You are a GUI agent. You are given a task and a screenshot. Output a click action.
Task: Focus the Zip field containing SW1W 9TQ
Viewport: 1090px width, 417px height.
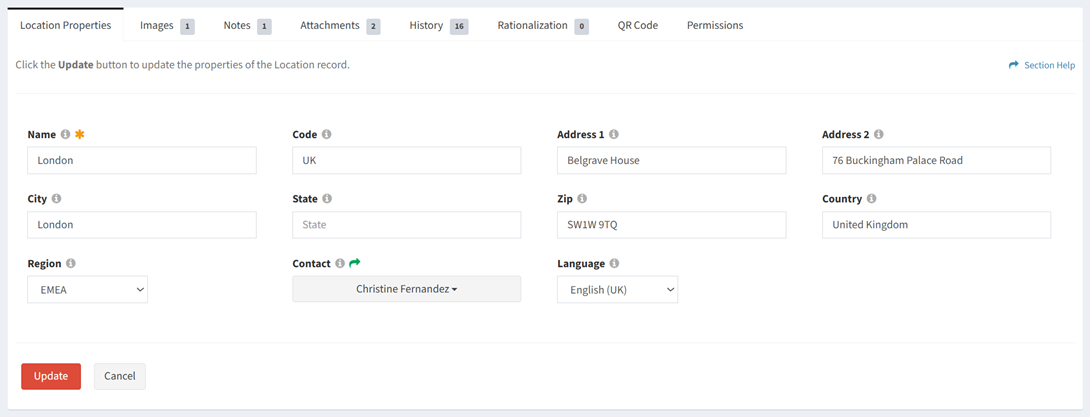pyautogui.click(x=671, y=225)
